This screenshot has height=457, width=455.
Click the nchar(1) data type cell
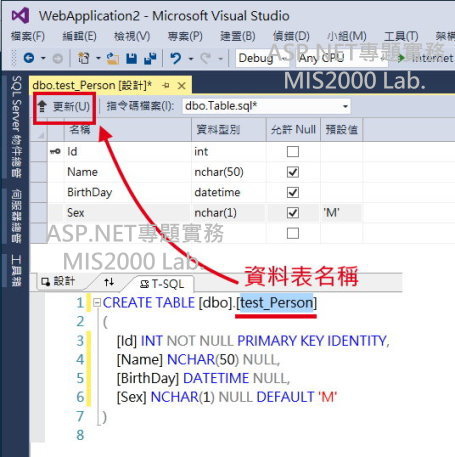[229, 213]
